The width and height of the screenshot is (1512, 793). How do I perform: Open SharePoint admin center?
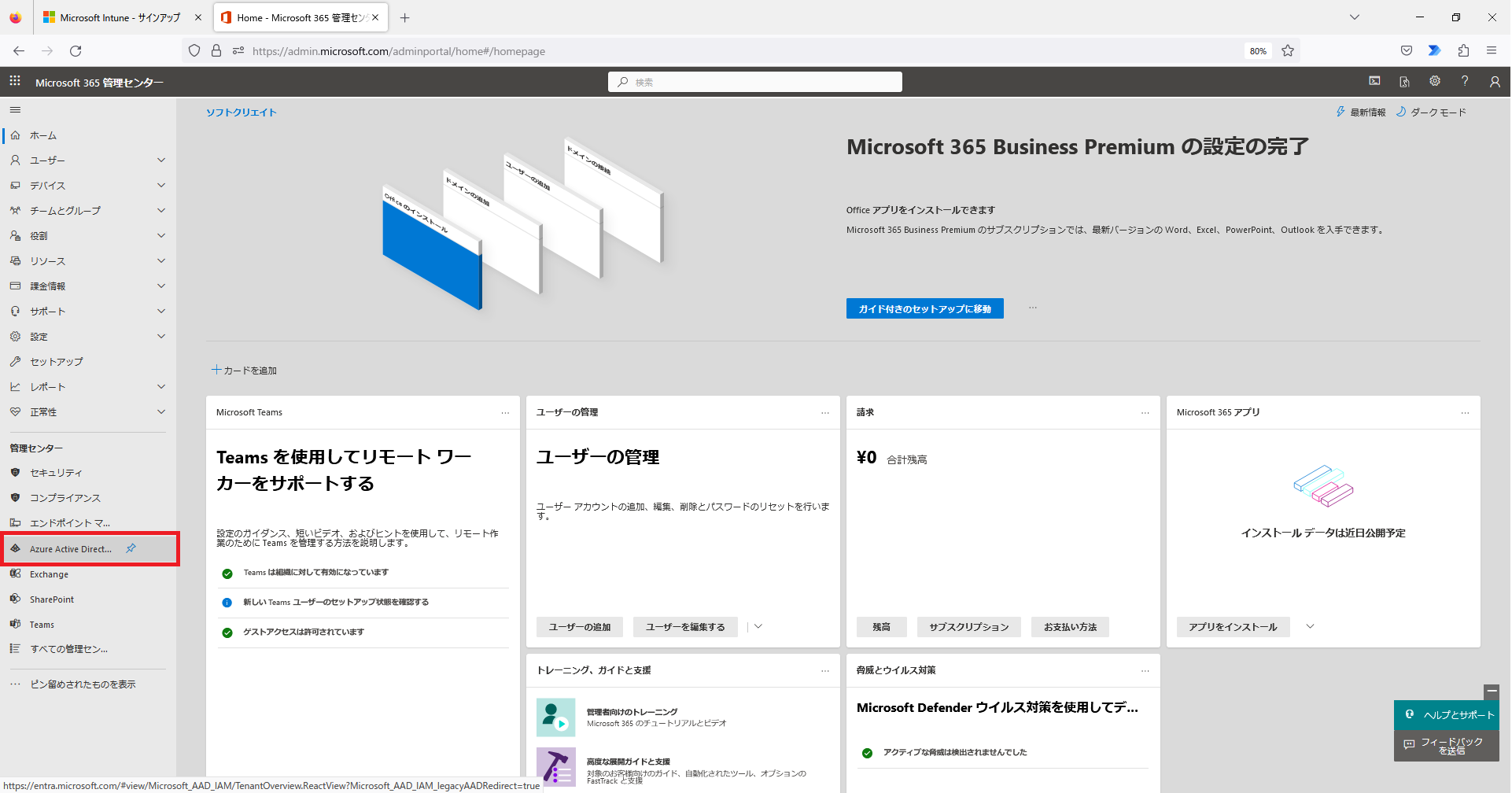pos(88,599)
